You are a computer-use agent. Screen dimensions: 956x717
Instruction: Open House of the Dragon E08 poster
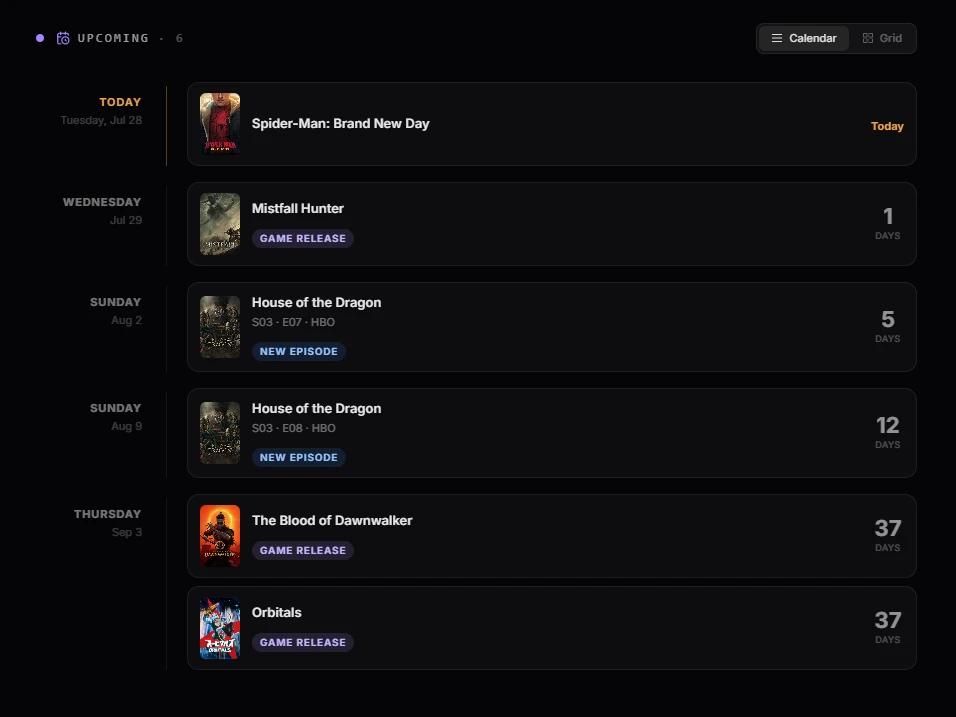219,433
